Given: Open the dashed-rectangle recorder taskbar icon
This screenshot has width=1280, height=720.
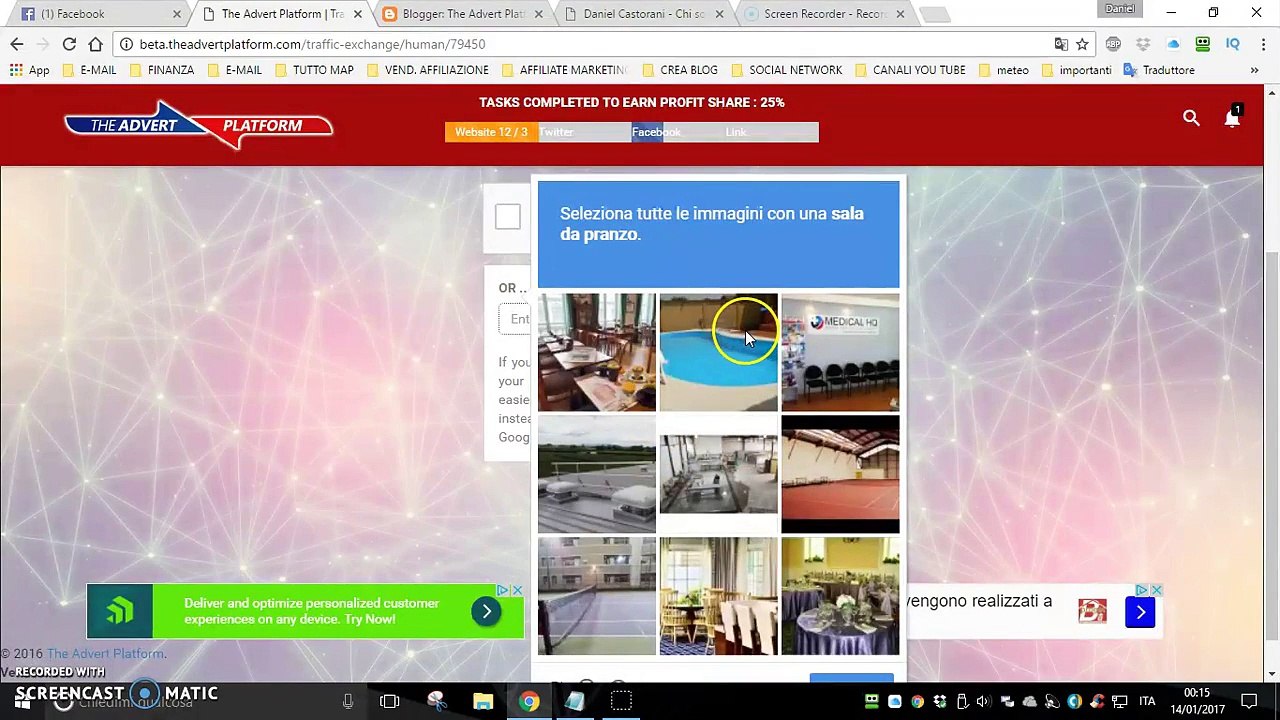Looking at the screenshot, I should click(621, 701).
